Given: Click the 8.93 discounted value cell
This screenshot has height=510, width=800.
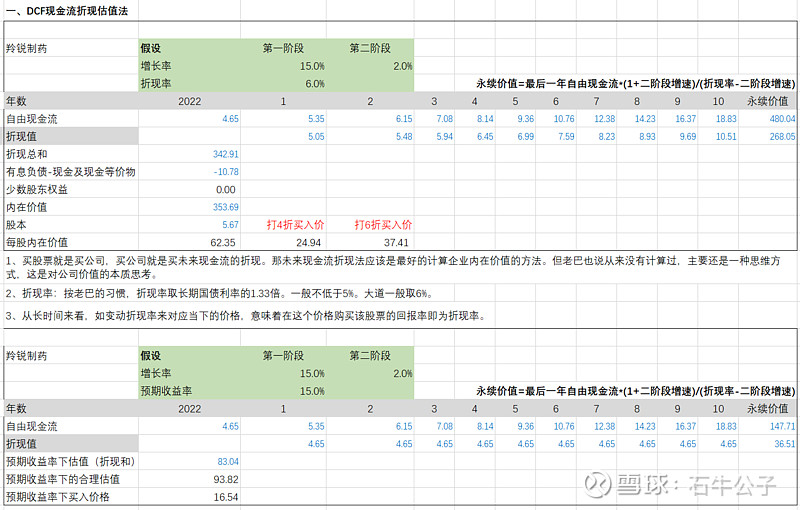Looking at the screenshot, I should click(x=647, y=137).
